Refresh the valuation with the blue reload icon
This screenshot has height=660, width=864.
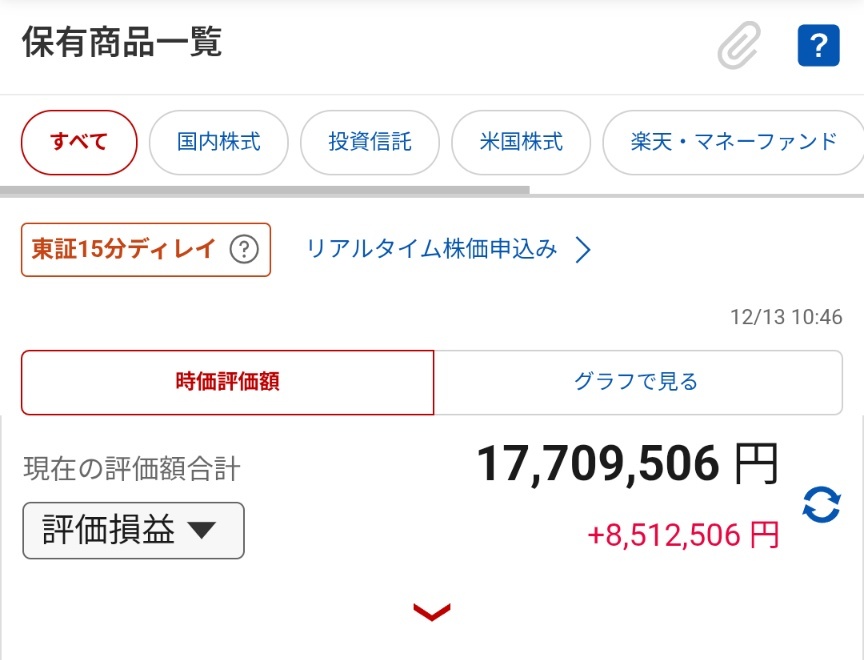coord(821,504)
